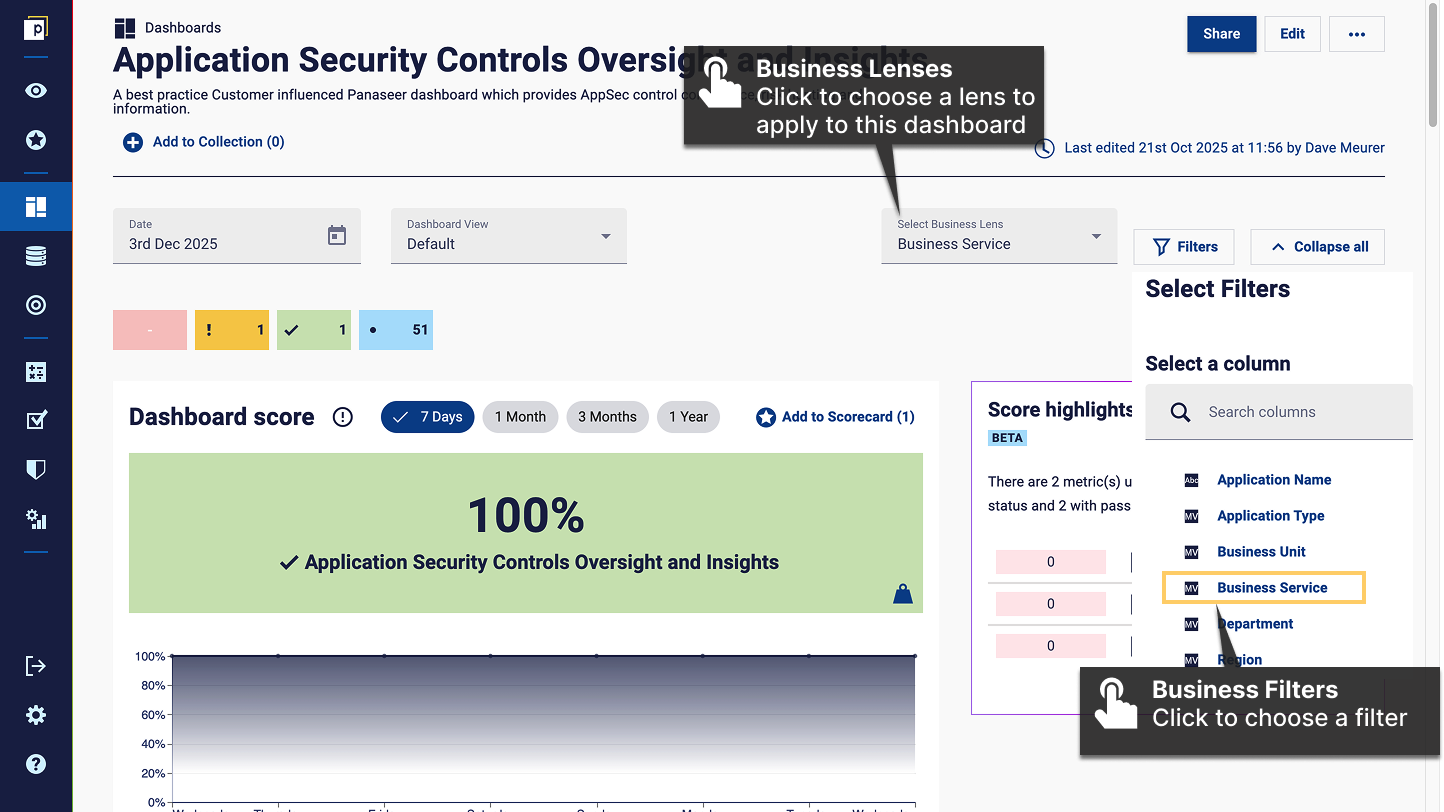Click the Share button
Viewport: 1444px width, 812px height.
(x=1221, y=34)
